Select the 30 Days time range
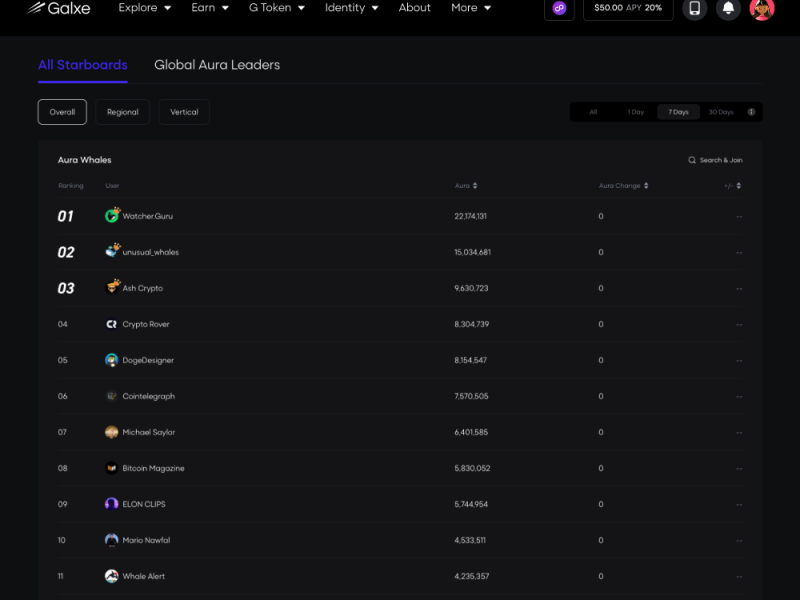 pyautogui.click(x=721, y=112)
